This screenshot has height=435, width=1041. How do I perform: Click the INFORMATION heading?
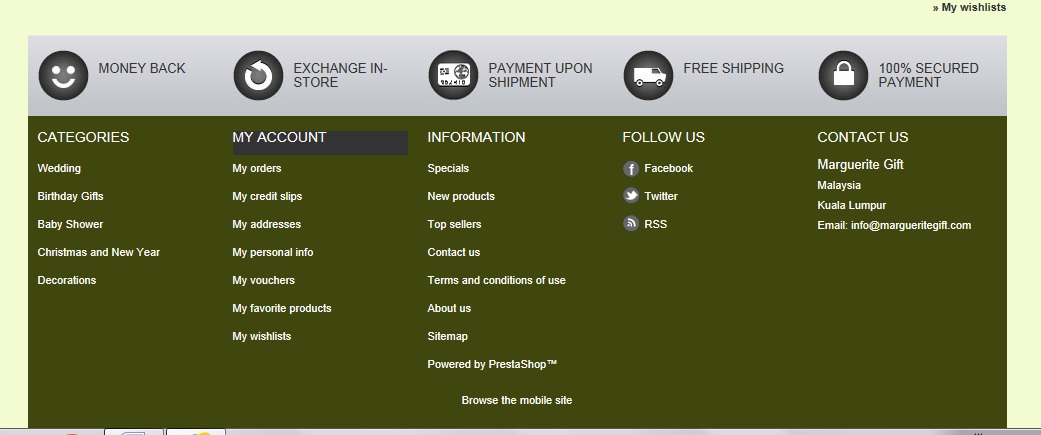pyautogui.click(x=476, y=137)
